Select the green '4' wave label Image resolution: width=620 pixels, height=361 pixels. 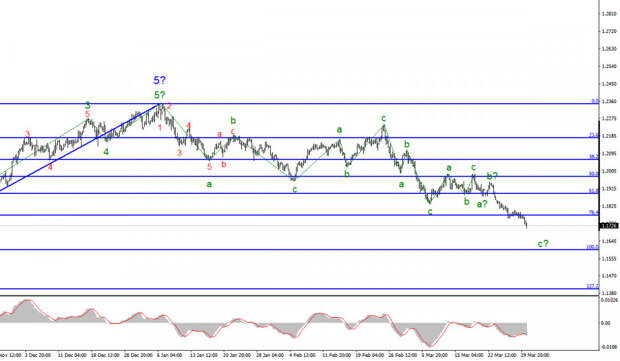(106, 152)
